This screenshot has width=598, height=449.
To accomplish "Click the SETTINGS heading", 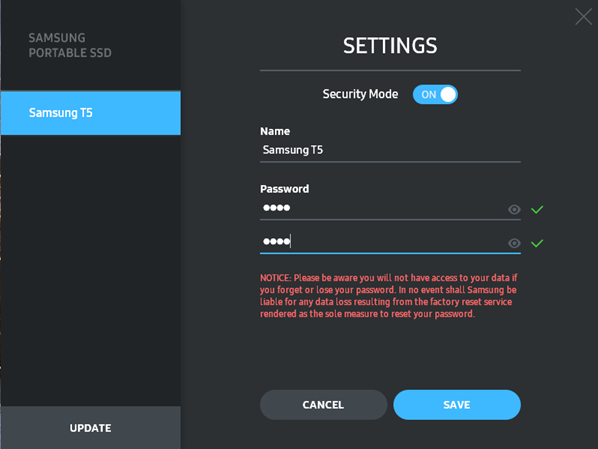I will 390,45.
